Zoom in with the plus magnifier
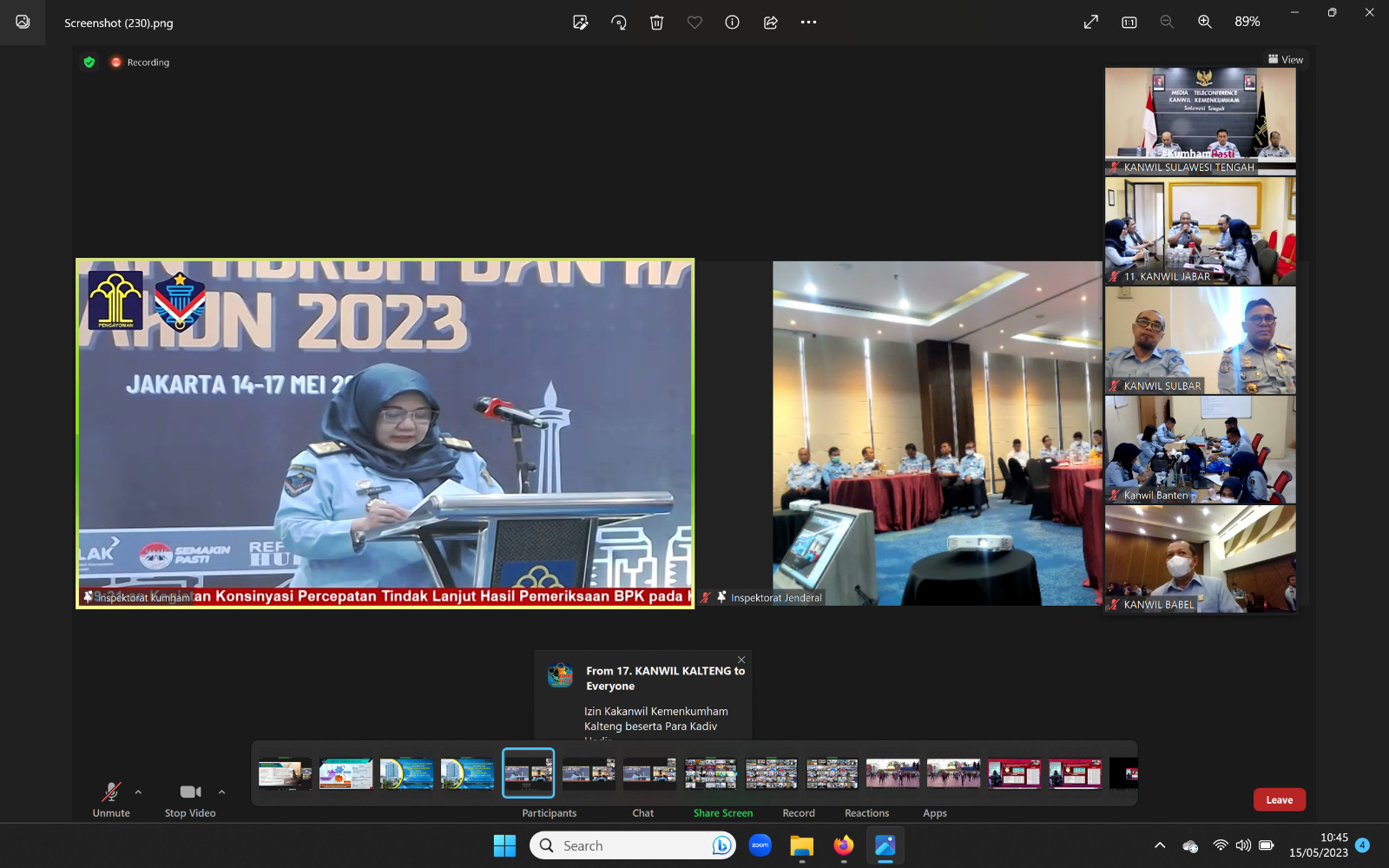Screen dimensions: 1389x868 pyautogui.click(x=1205, y=23)
